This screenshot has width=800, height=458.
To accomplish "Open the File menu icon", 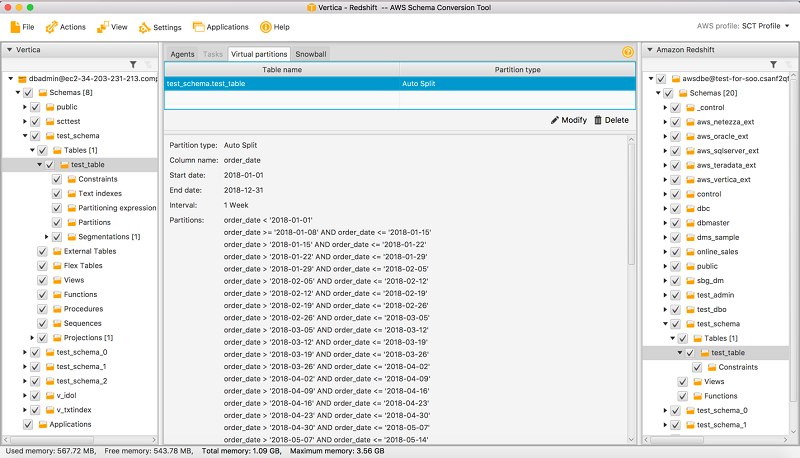I will pos(15,27).
